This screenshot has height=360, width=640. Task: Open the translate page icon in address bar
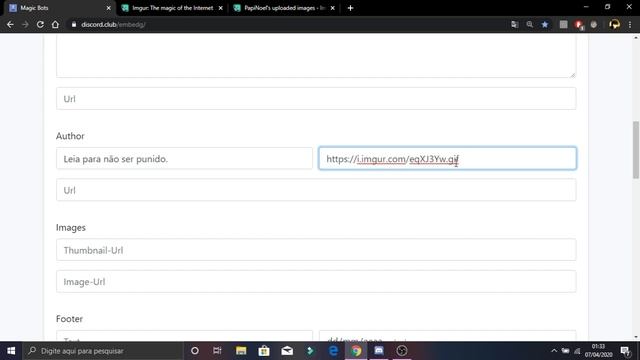point(514,24)
